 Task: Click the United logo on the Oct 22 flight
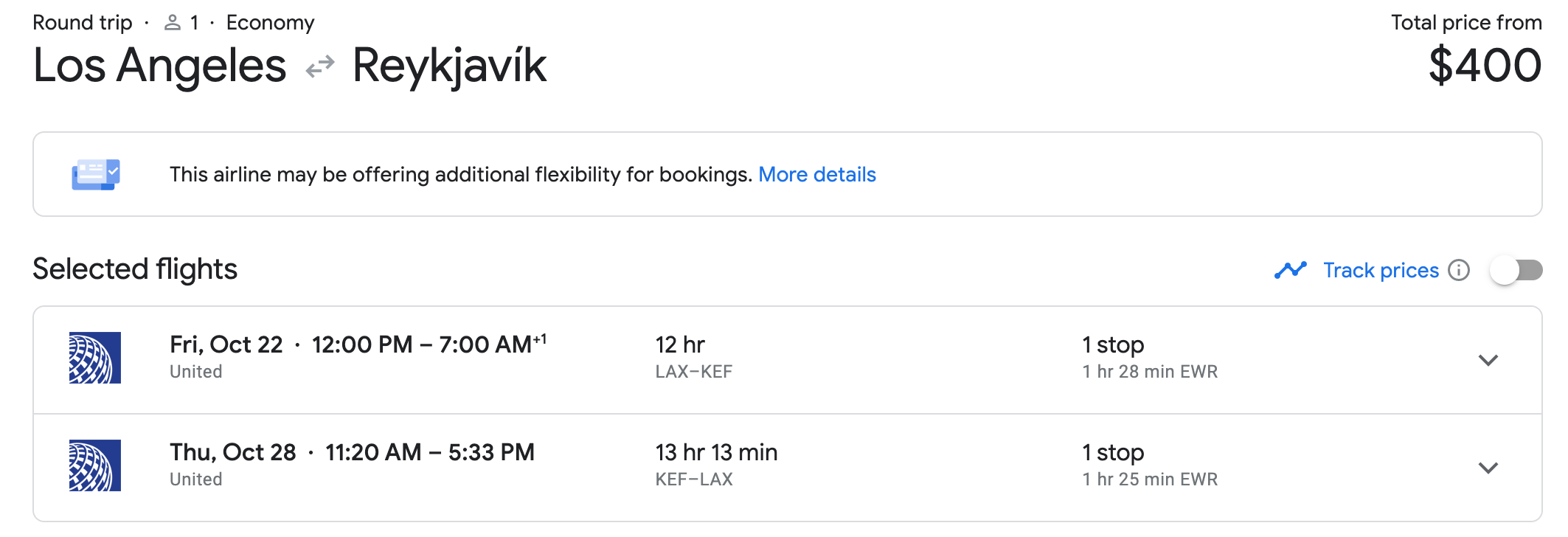94,358
